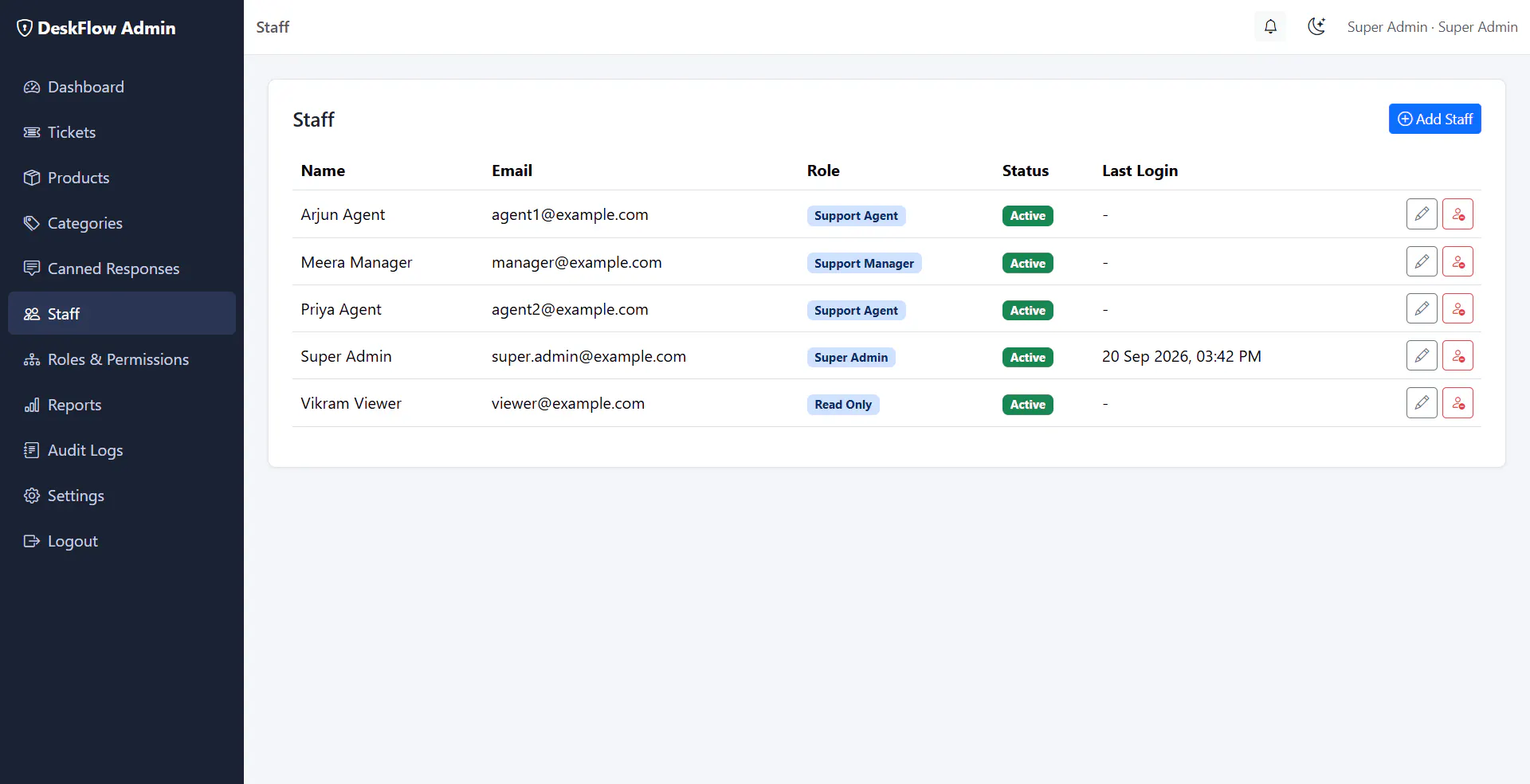The height and width of the screenshot is (784, 1530).
Task: Click the Read Only role badge
Action: coord(843,404)
